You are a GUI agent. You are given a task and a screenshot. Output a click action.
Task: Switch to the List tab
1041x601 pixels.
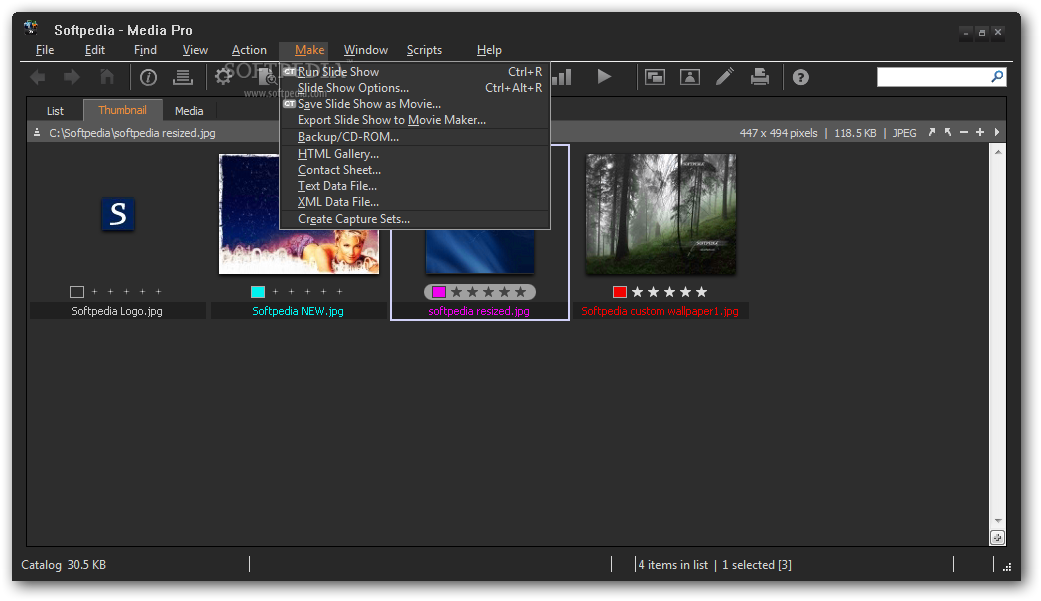(55, 111)
